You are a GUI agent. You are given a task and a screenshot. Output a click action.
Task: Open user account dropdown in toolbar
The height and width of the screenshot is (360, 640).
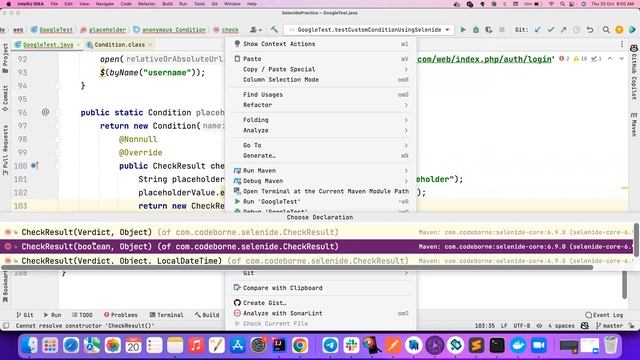click(x=256, y=29)
